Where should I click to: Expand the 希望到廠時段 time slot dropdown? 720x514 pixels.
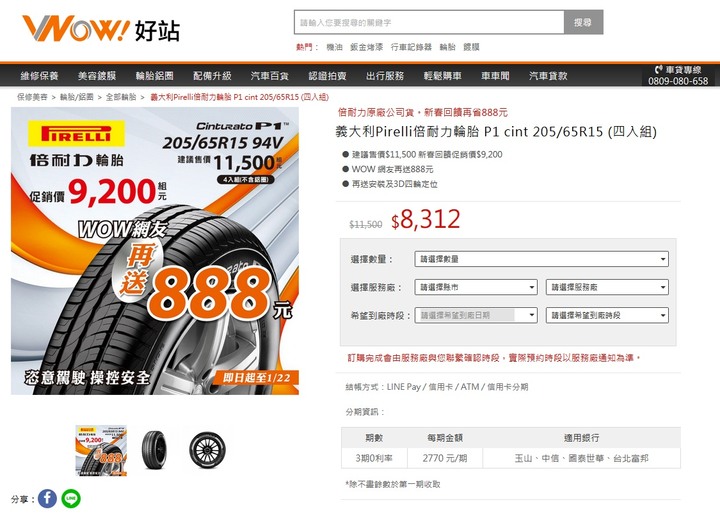[607, 316]
